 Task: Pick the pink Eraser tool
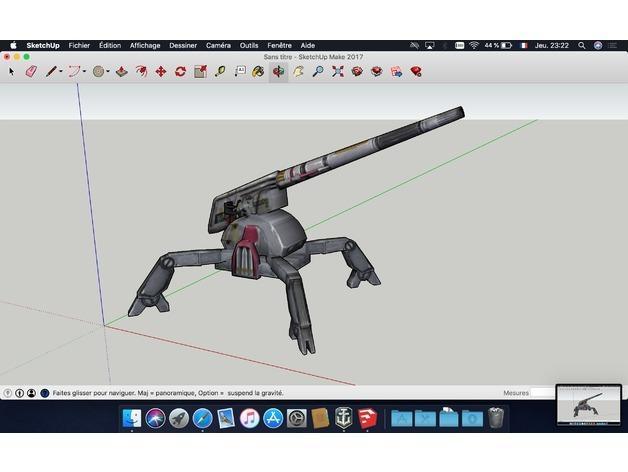click(x=31, y=72)
